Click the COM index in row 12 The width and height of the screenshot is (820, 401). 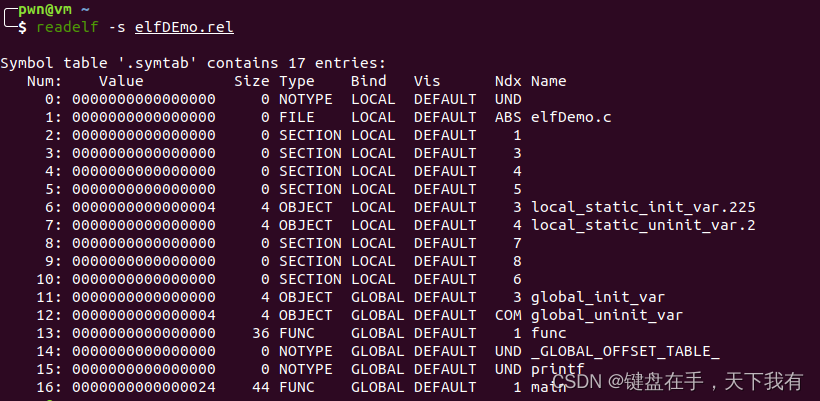pos(508,315)
